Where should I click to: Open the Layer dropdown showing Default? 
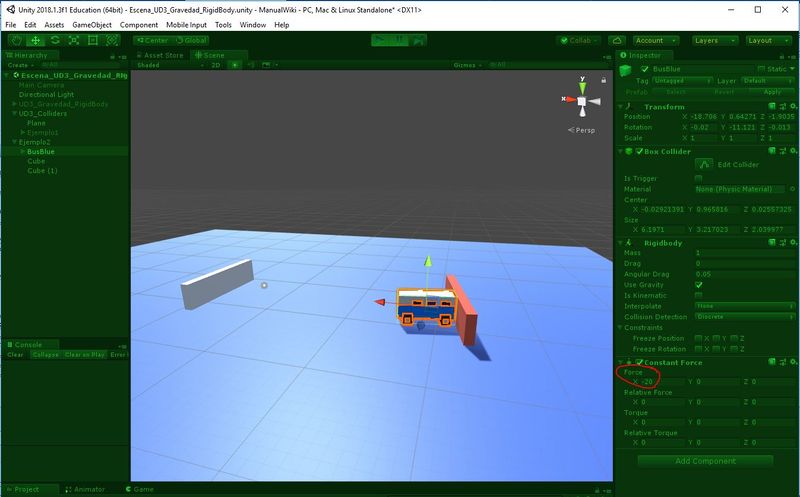coord(767,81)
